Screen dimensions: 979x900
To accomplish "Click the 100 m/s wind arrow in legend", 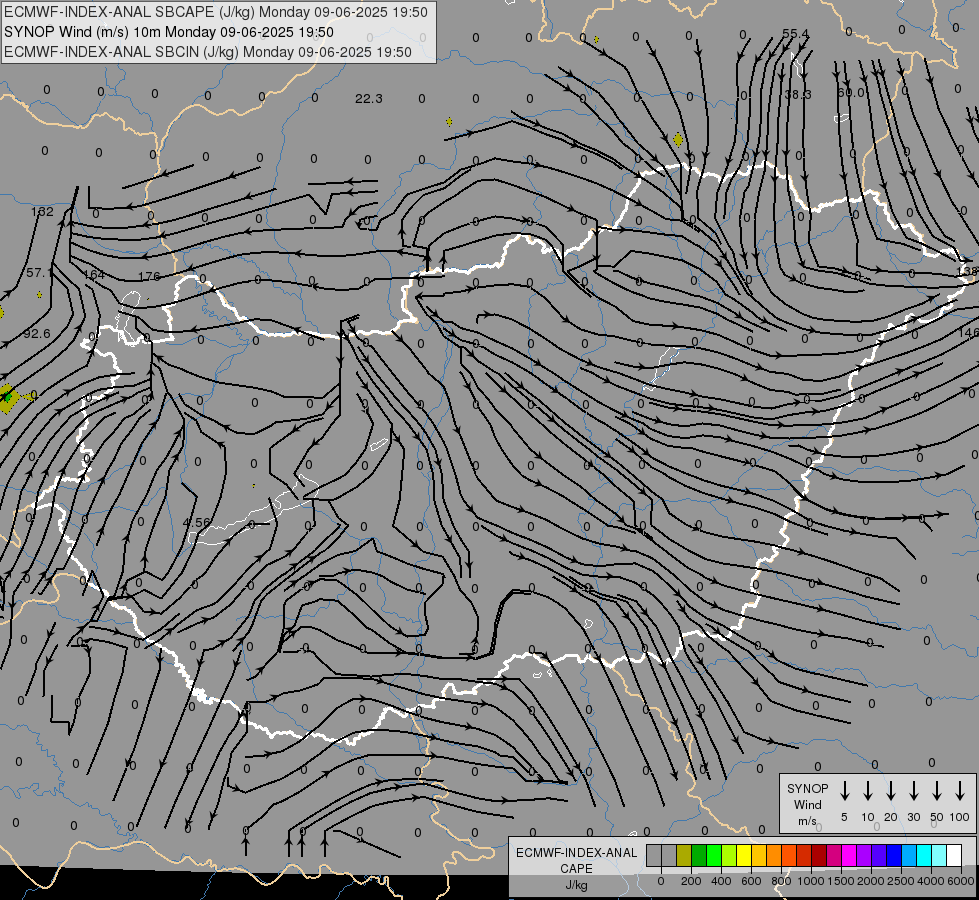I will [x=960, y=791].
